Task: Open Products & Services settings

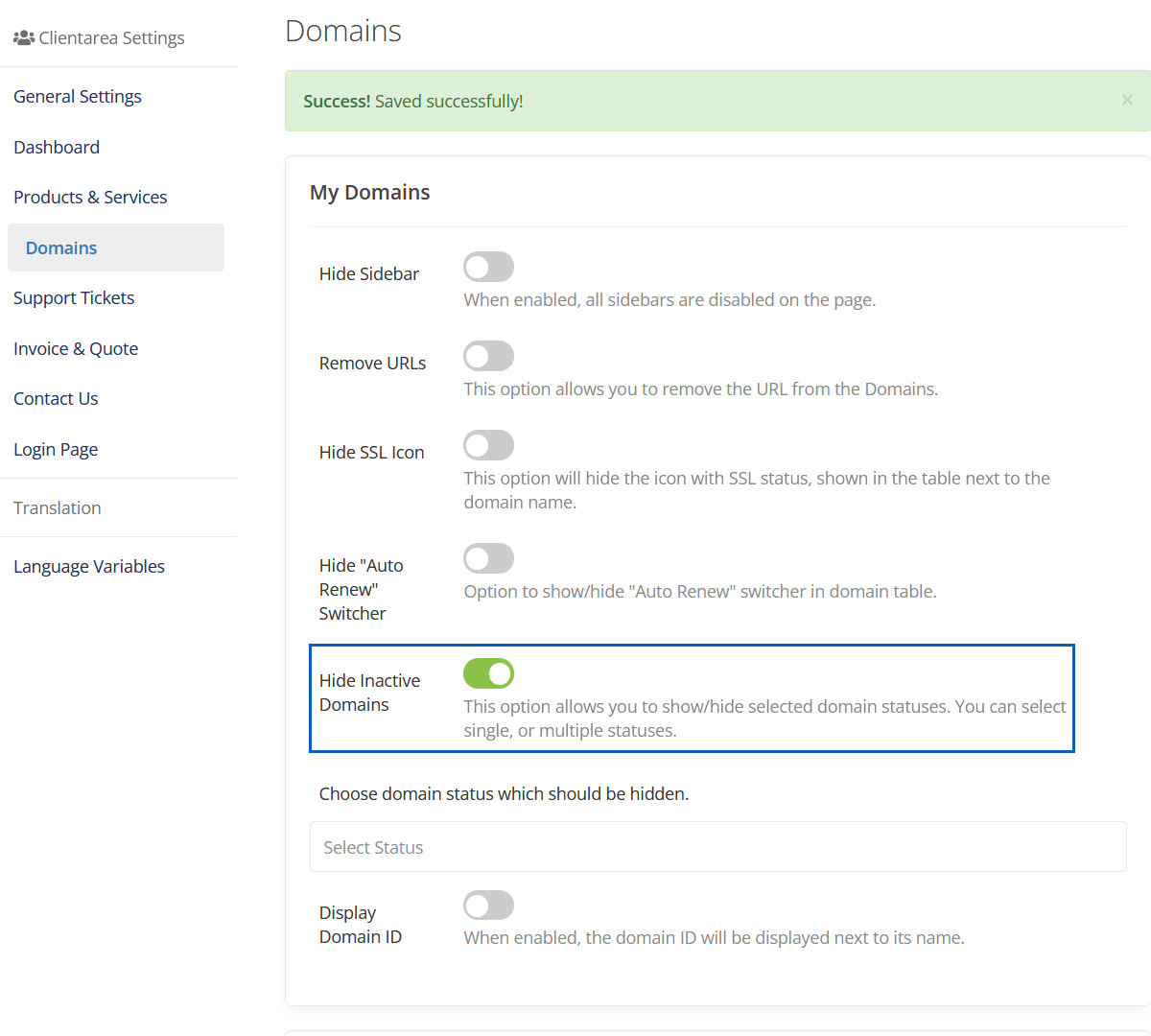Action: tap(90, 198)
